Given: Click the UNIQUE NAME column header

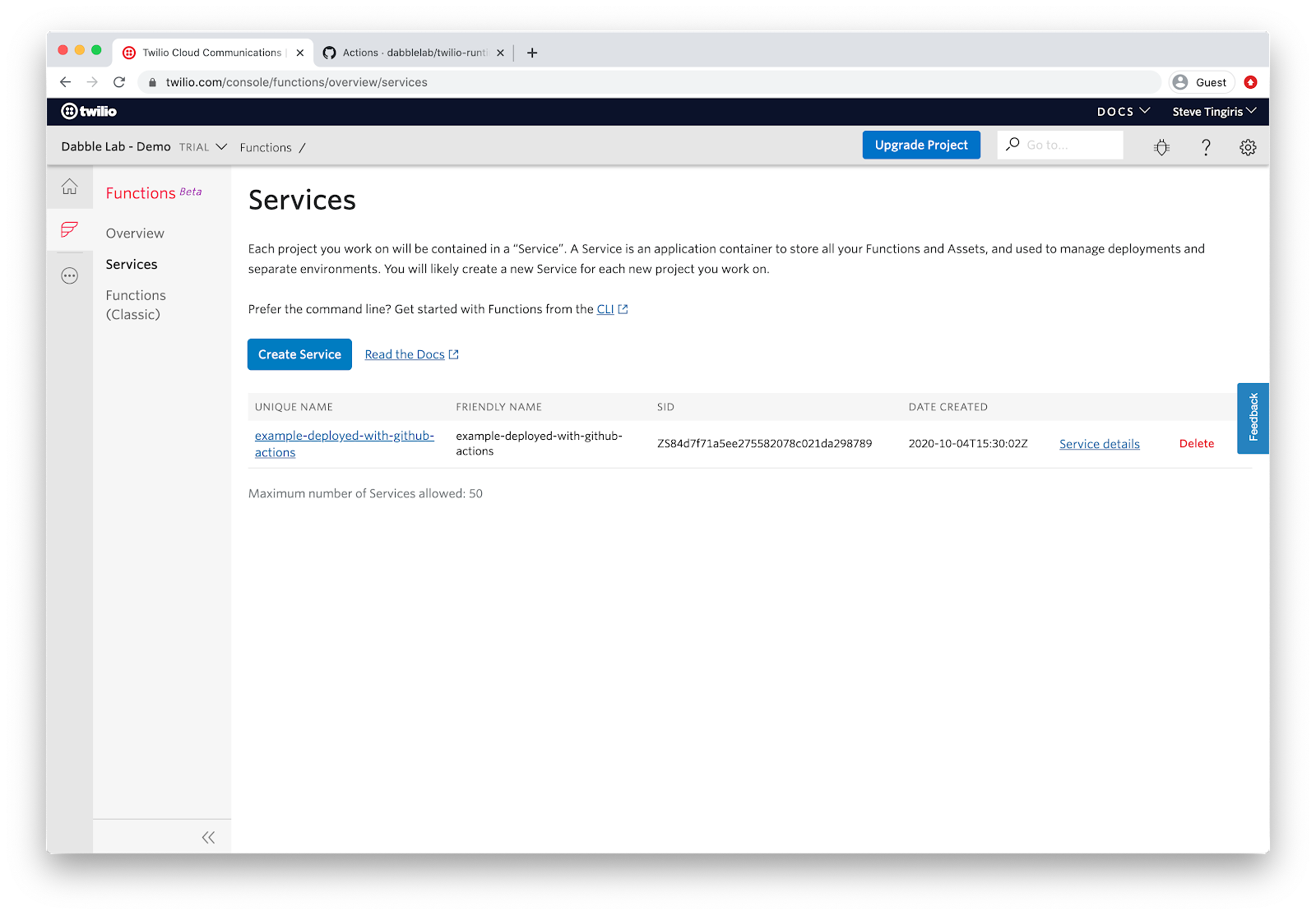Looking at the screenshot, I should click(x=294, y=407).
